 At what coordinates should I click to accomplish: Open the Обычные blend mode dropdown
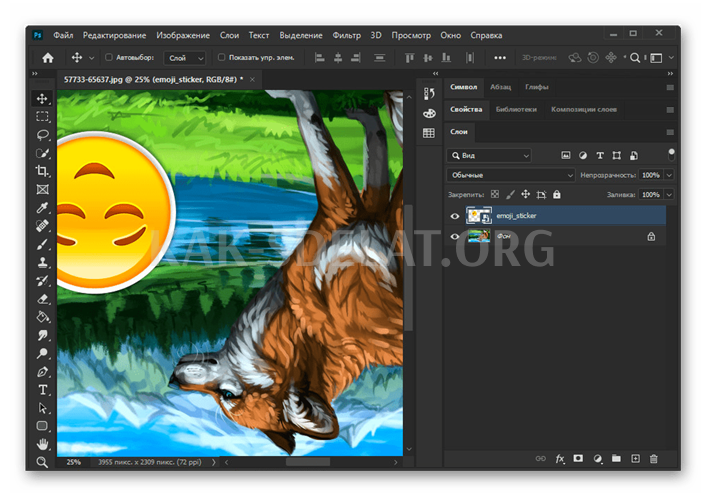coord(511,175)
